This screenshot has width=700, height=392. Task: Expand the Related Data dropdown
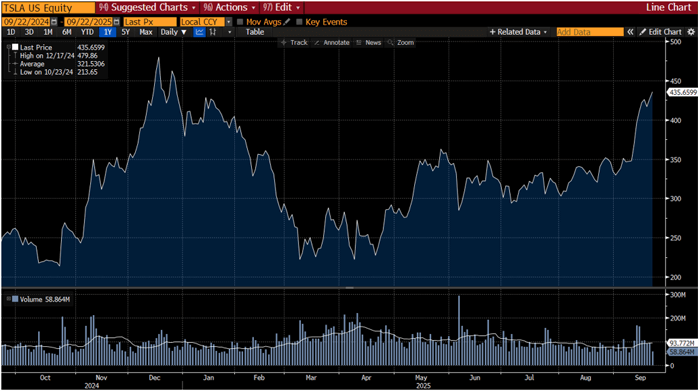(x=518, y=32)
